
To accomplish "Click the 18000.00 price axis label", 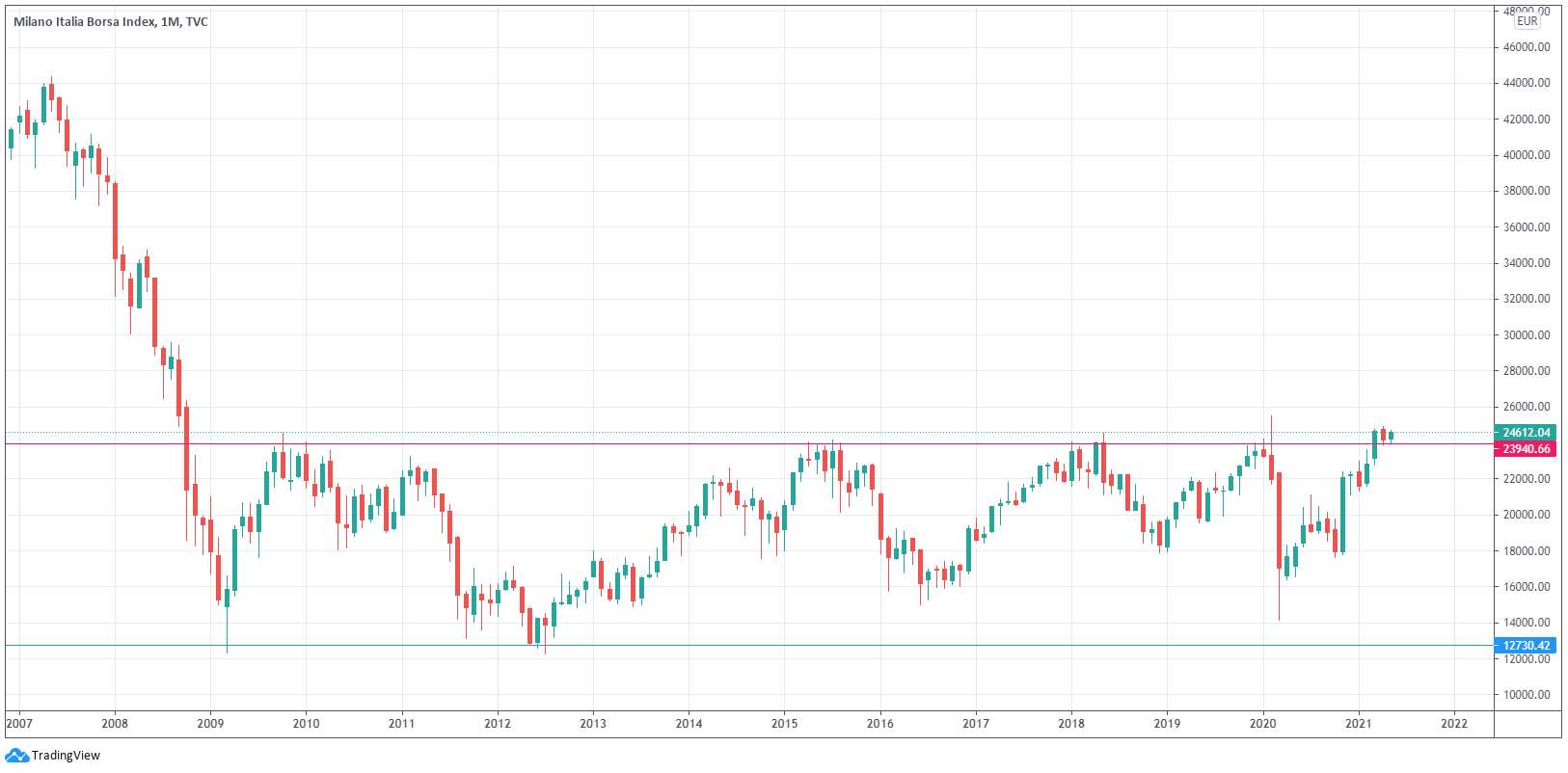I will (x=1527, y=551).
